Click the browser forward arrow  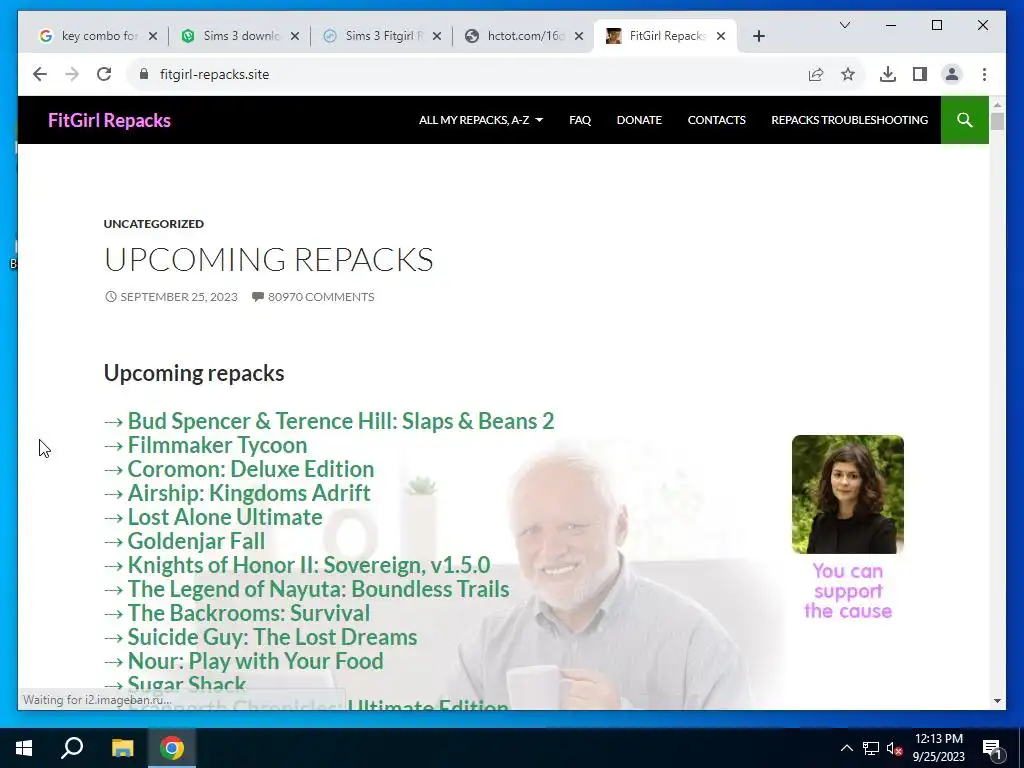pyautogui.click(x=72, y=74)
